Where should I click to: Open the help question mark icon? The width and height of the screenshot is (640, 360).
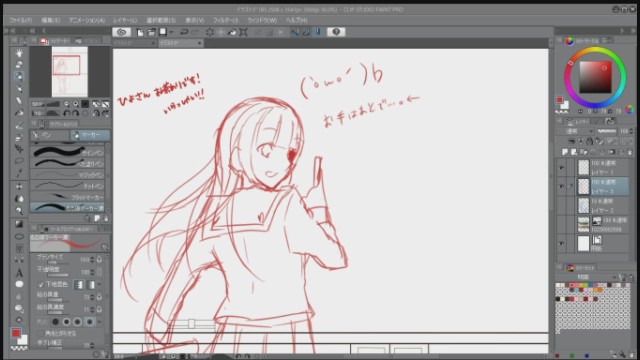pos(336,32)
